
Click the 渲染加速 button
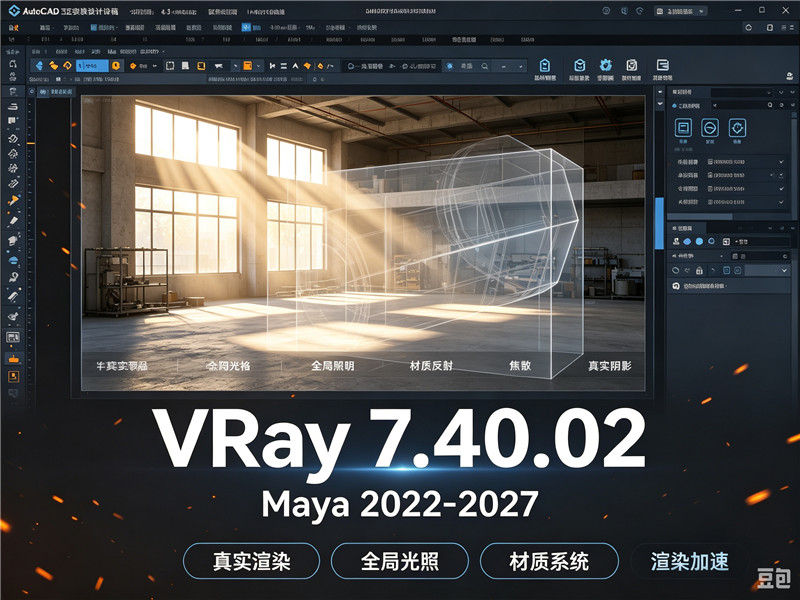689,561
